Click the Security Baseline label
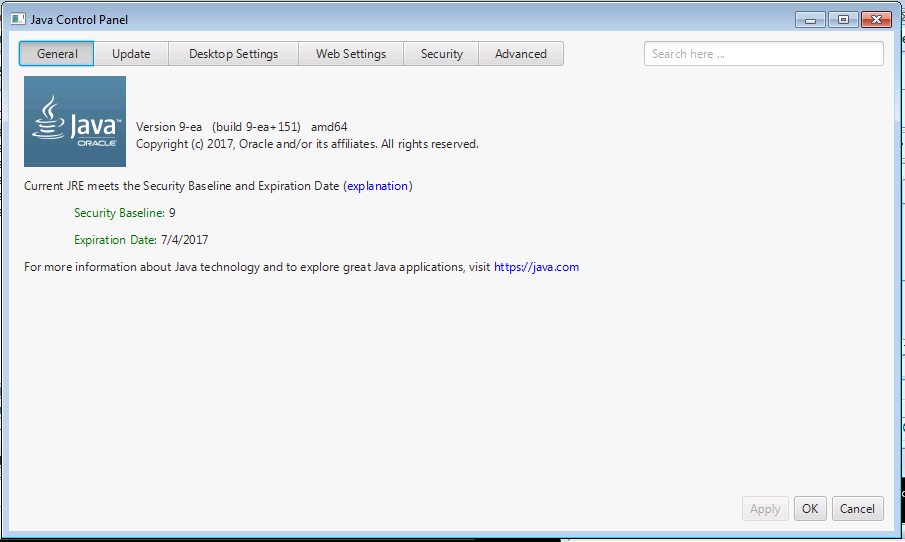This screenshot has width=905, height=542. point(125,213)
